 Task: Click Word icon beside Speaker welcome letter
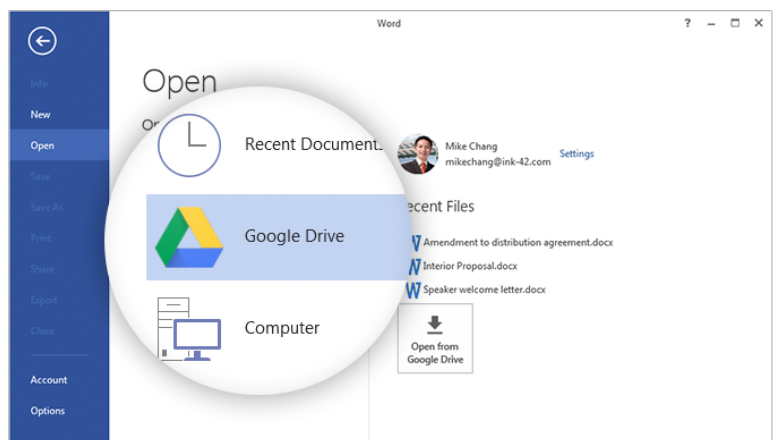tap(413, 290)
